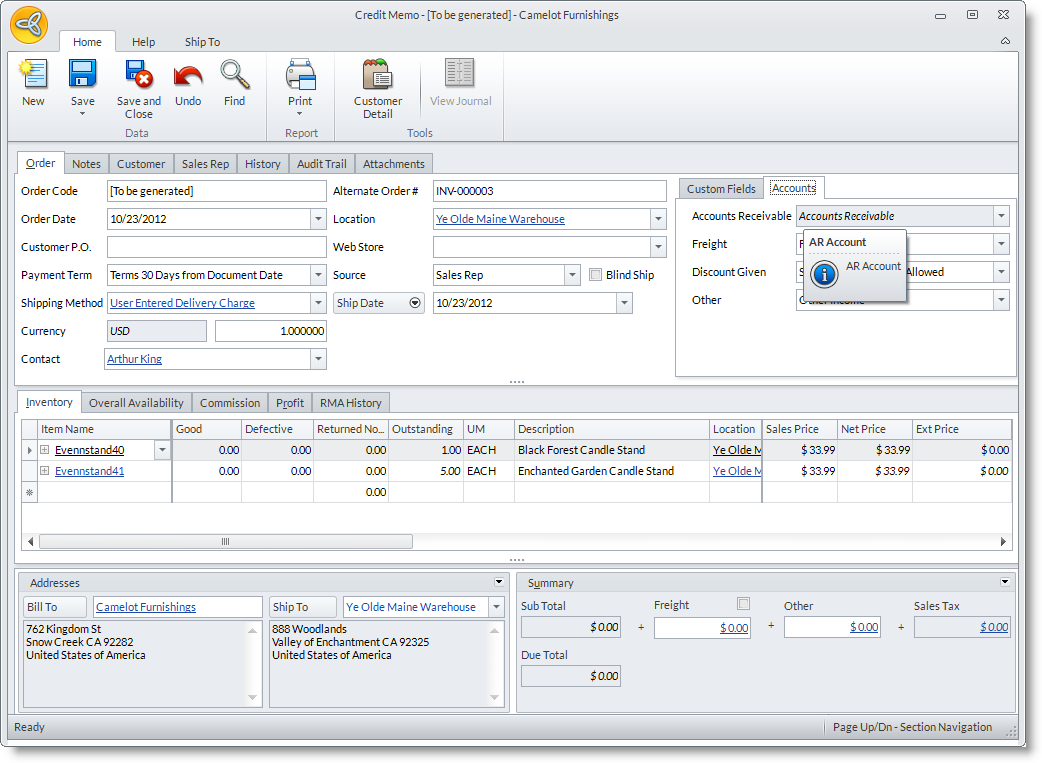Enable the Blind Ship checkbox

coord(596,275)
